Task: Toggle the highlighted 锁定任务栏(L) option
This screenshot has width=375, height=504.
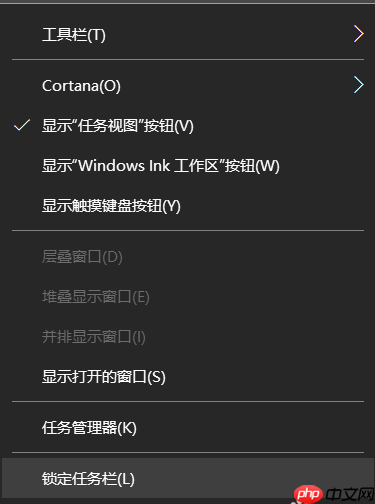Action: [187, 478]
